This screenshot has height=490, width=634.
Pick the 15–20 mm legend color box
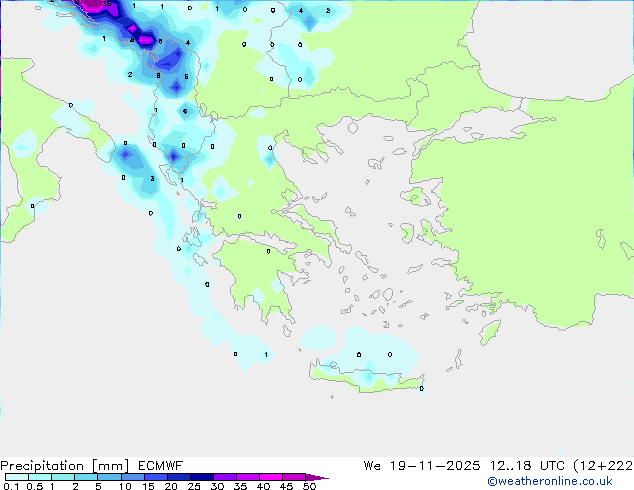tap(155, 477)
